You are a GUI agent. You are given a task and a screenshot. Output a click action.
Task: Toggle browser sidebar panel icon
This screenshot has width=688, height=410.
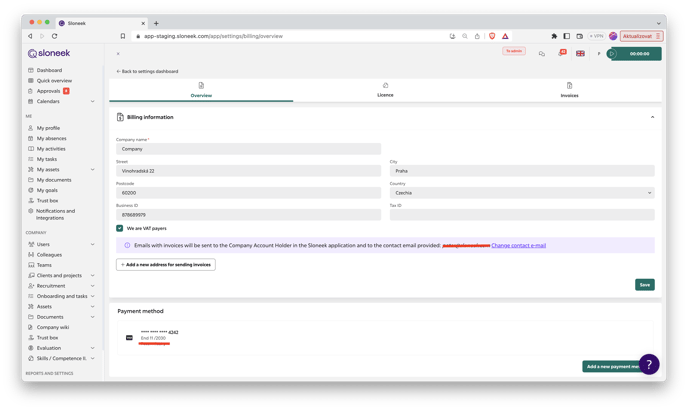click(x=567, y=36)
